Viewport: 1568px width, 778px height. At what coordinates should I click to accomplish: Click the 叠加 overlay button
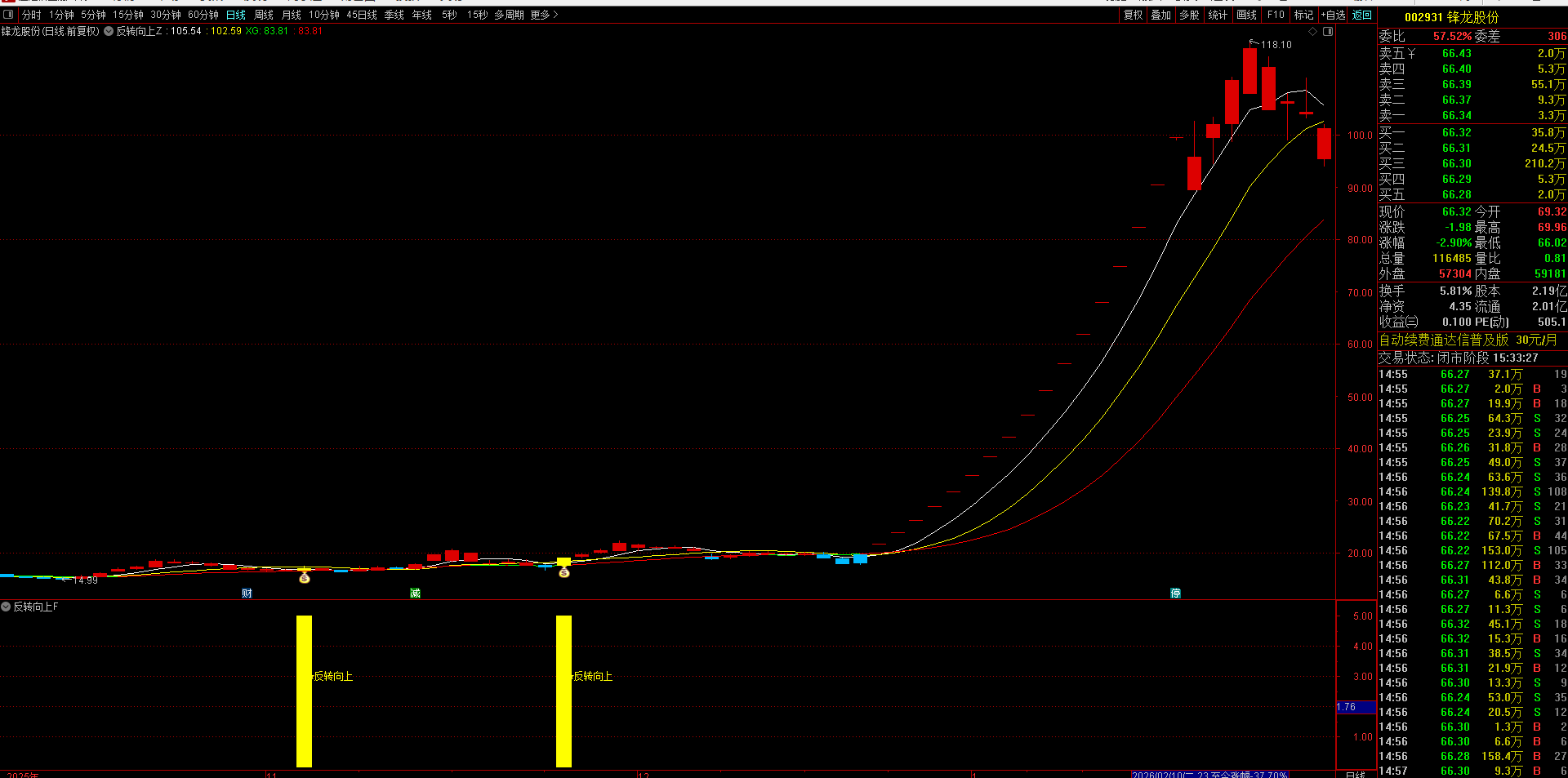[x=1161, y=15]
